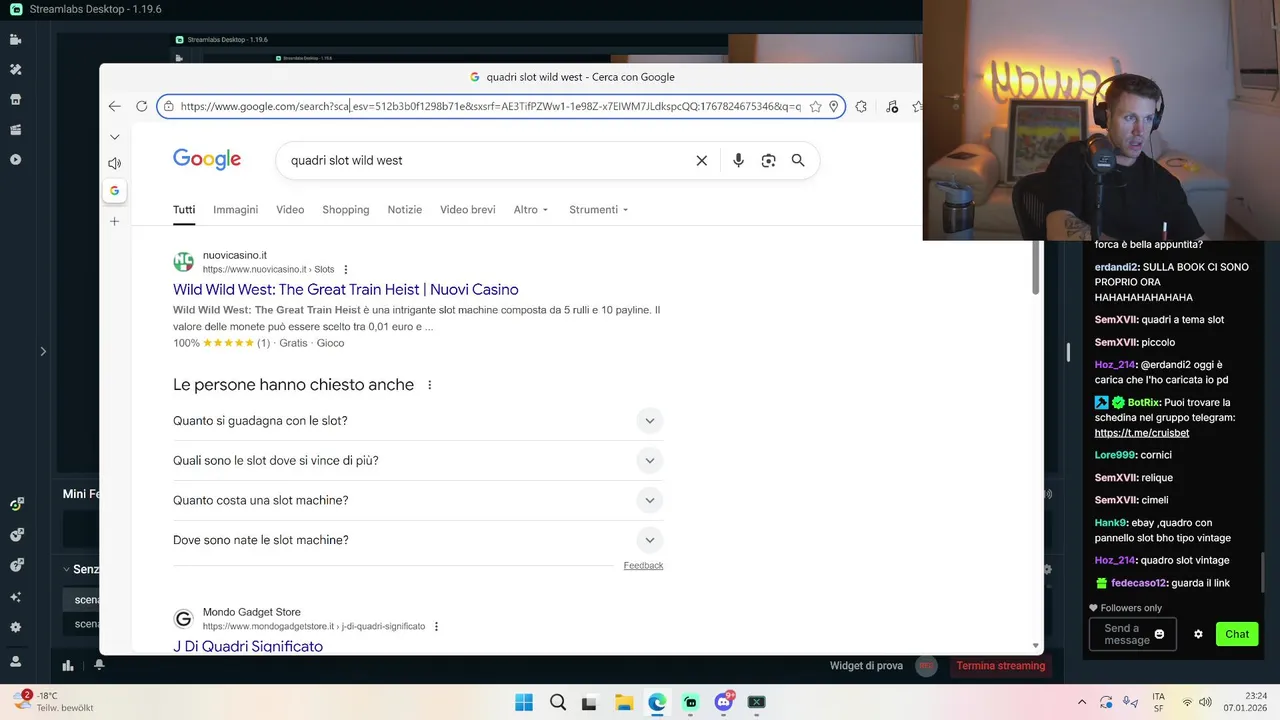Screen dimensions: 1280x720
Task: Open options for nuovicasino.it result
Action: pyautogui.click(x=346, y=270)
